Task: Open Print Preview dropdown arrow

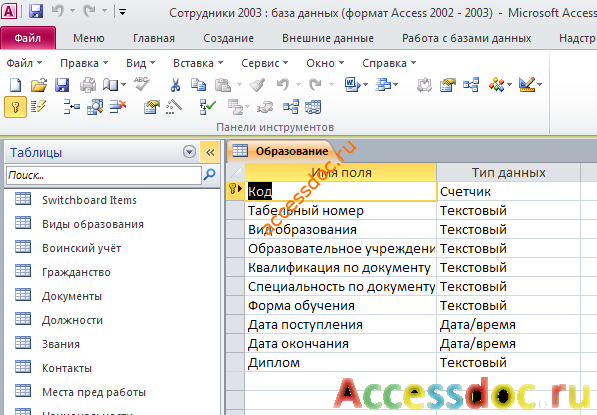Action: (123, 85)
